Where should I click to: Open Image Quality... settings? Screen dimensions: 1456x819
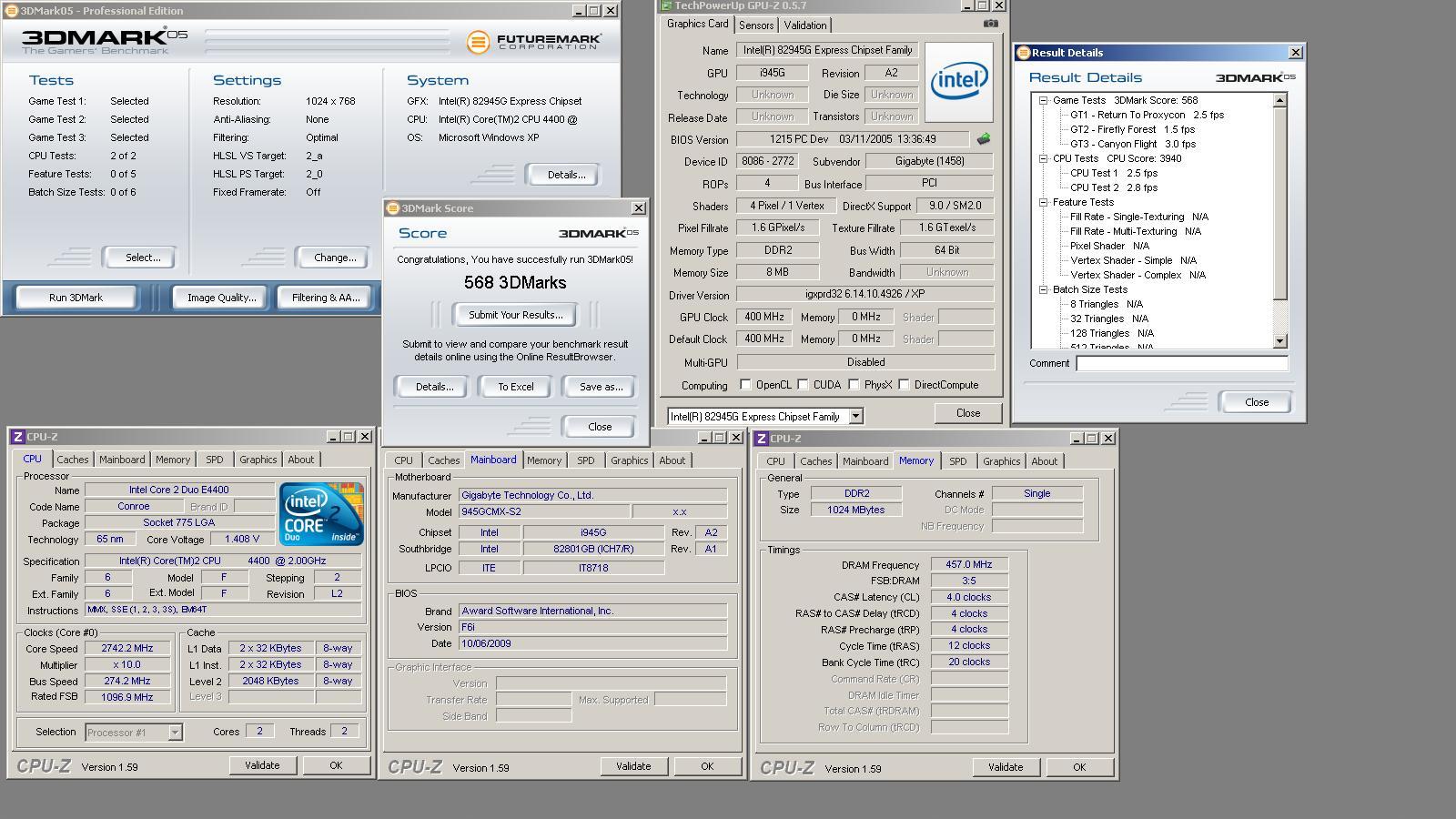pos(221,298)
